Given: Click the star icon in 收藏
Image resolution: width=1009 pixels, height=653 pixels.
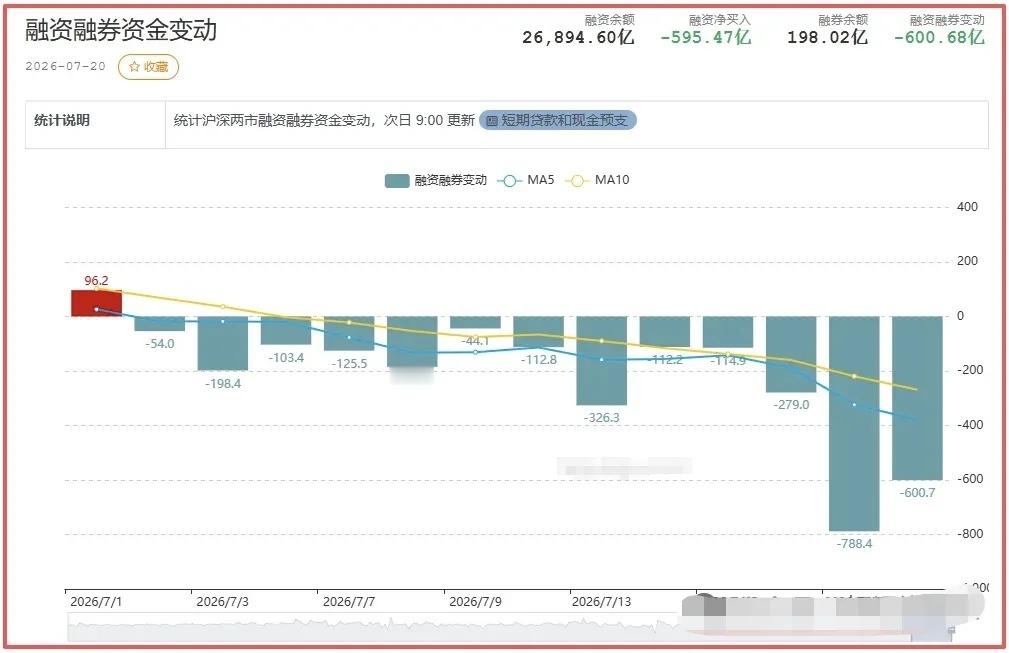Looking at the screenshot, I should pyautogui.click(x=134, y=67).
